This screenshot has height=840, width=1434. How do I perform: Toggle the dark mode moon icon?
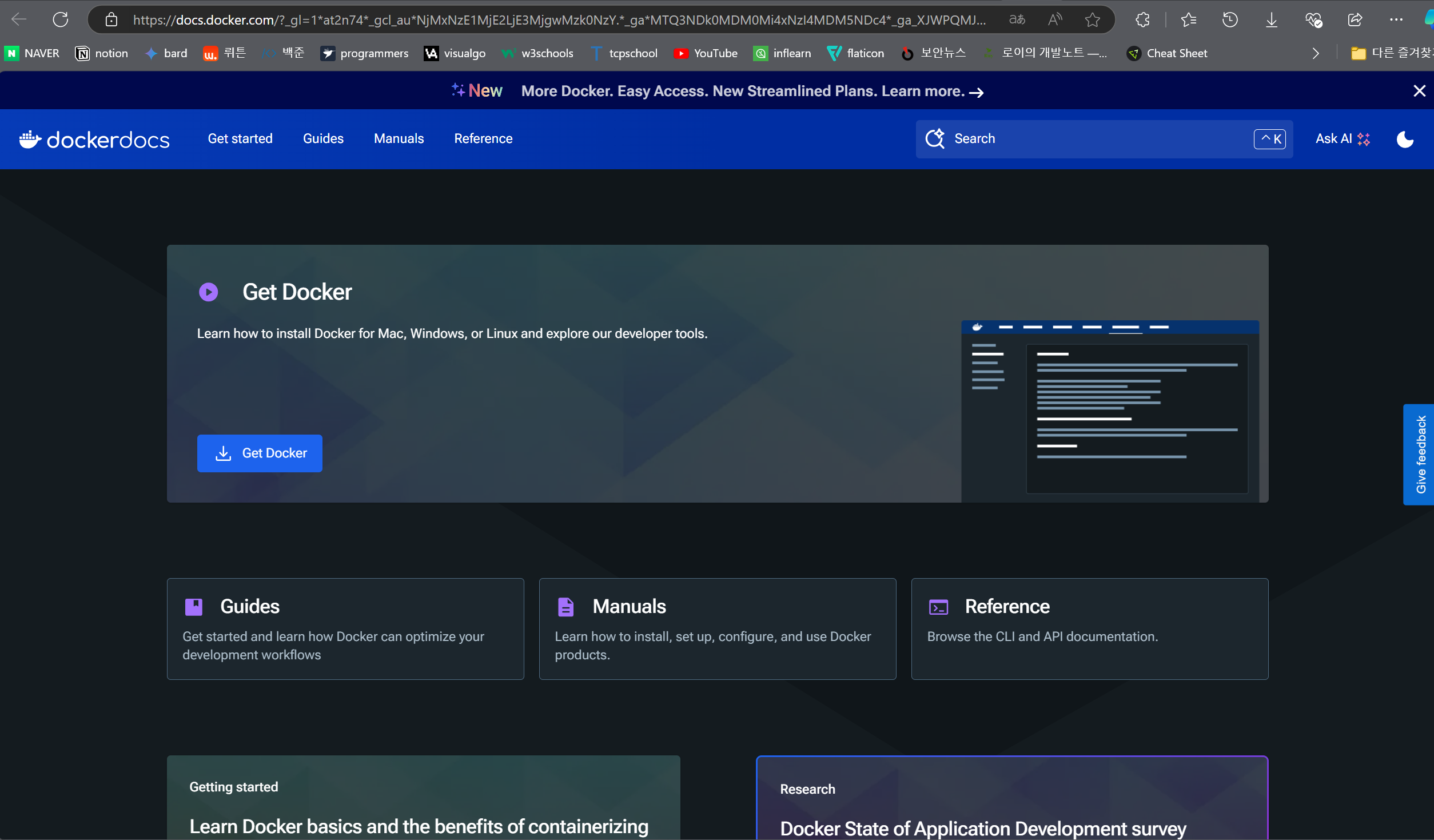[x=1405, y=139]
